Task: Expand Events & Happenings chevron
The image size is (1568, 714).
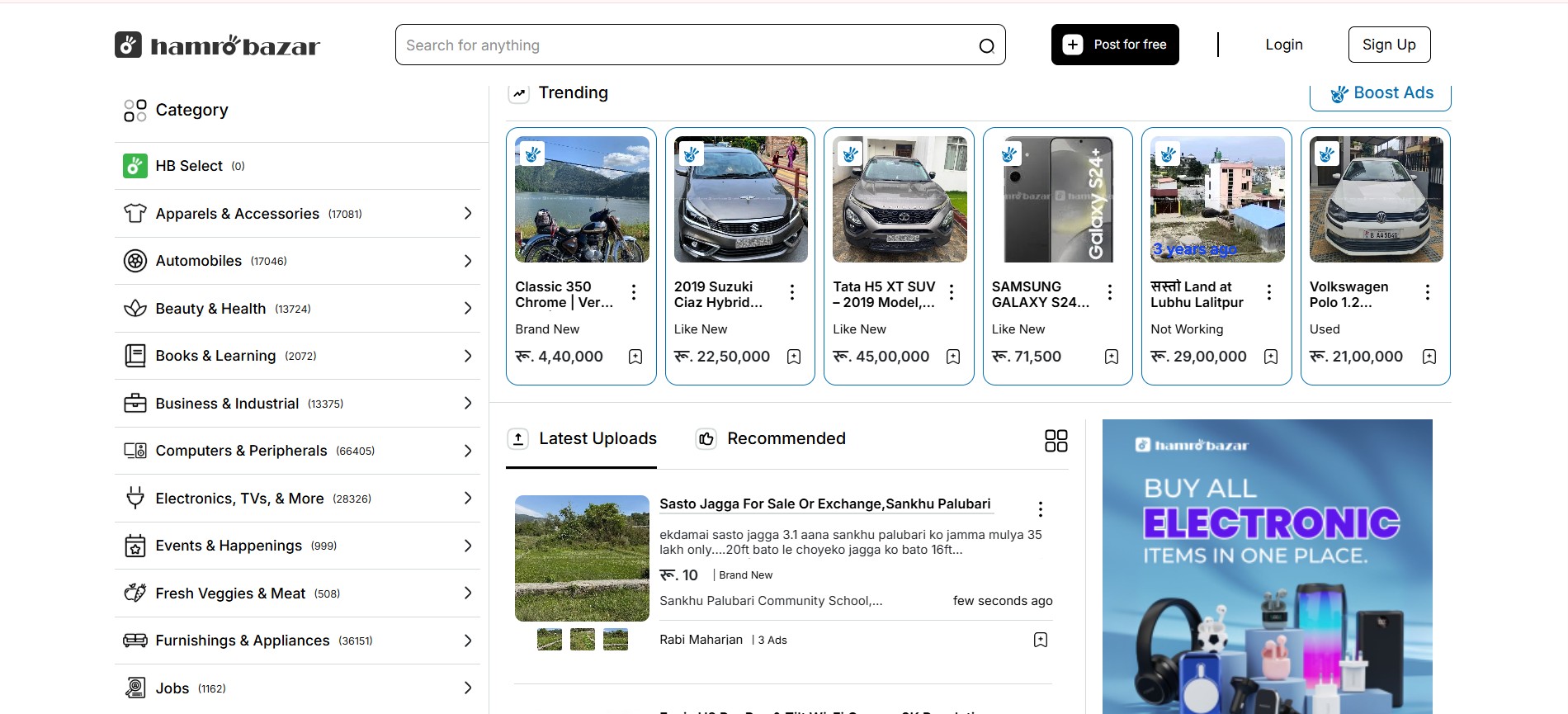Action: (468, 546)
